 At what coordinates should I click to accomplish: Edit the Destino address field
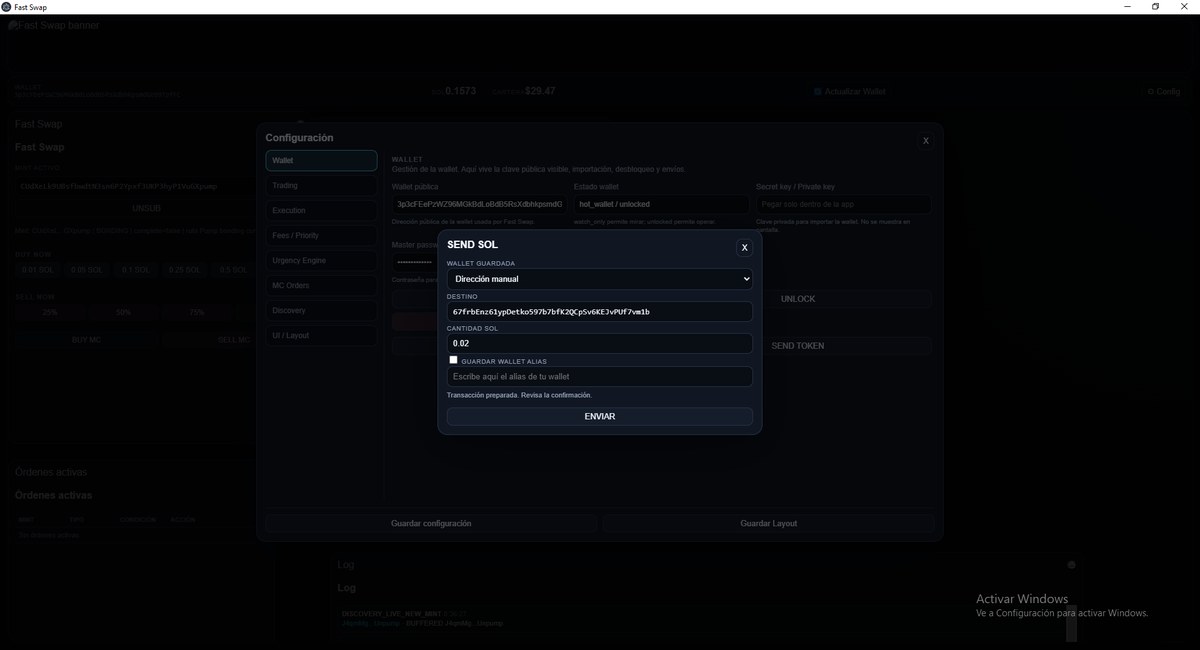coord(599,312)
